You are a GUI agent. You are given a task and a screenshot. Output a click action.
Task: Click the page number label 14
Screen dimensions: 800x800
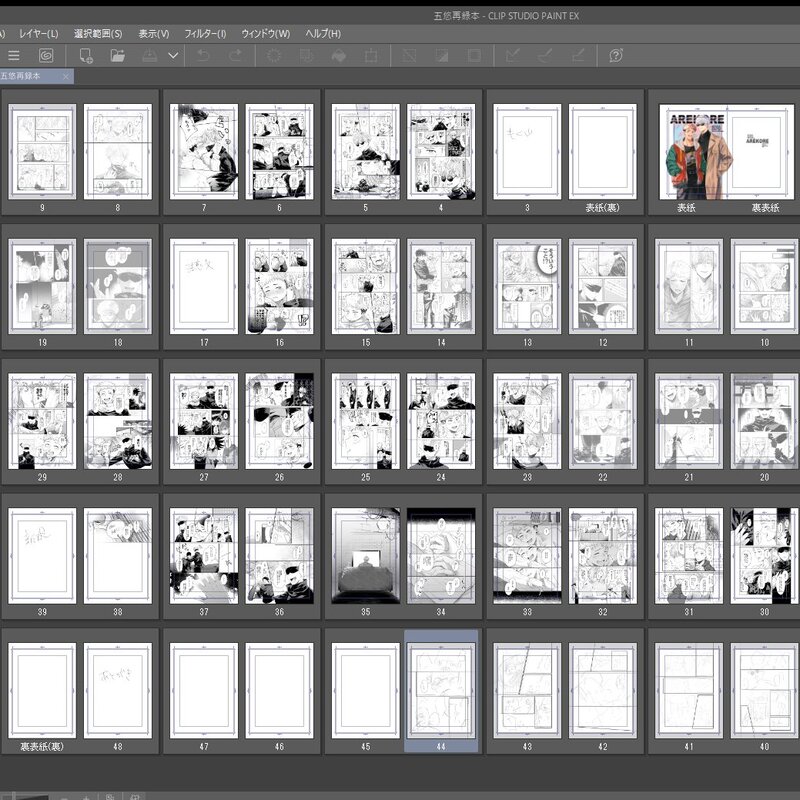pos(441,342)
